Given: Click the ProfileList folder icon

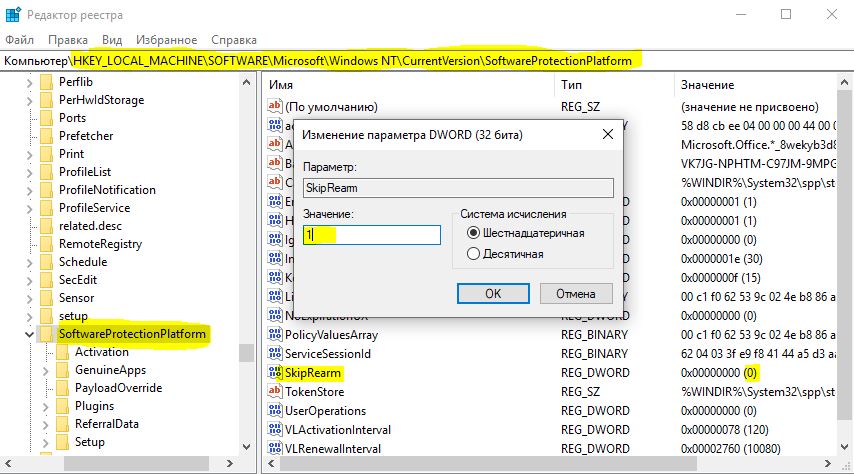Looking at the screenshot, I should click(x=47, y=172).
